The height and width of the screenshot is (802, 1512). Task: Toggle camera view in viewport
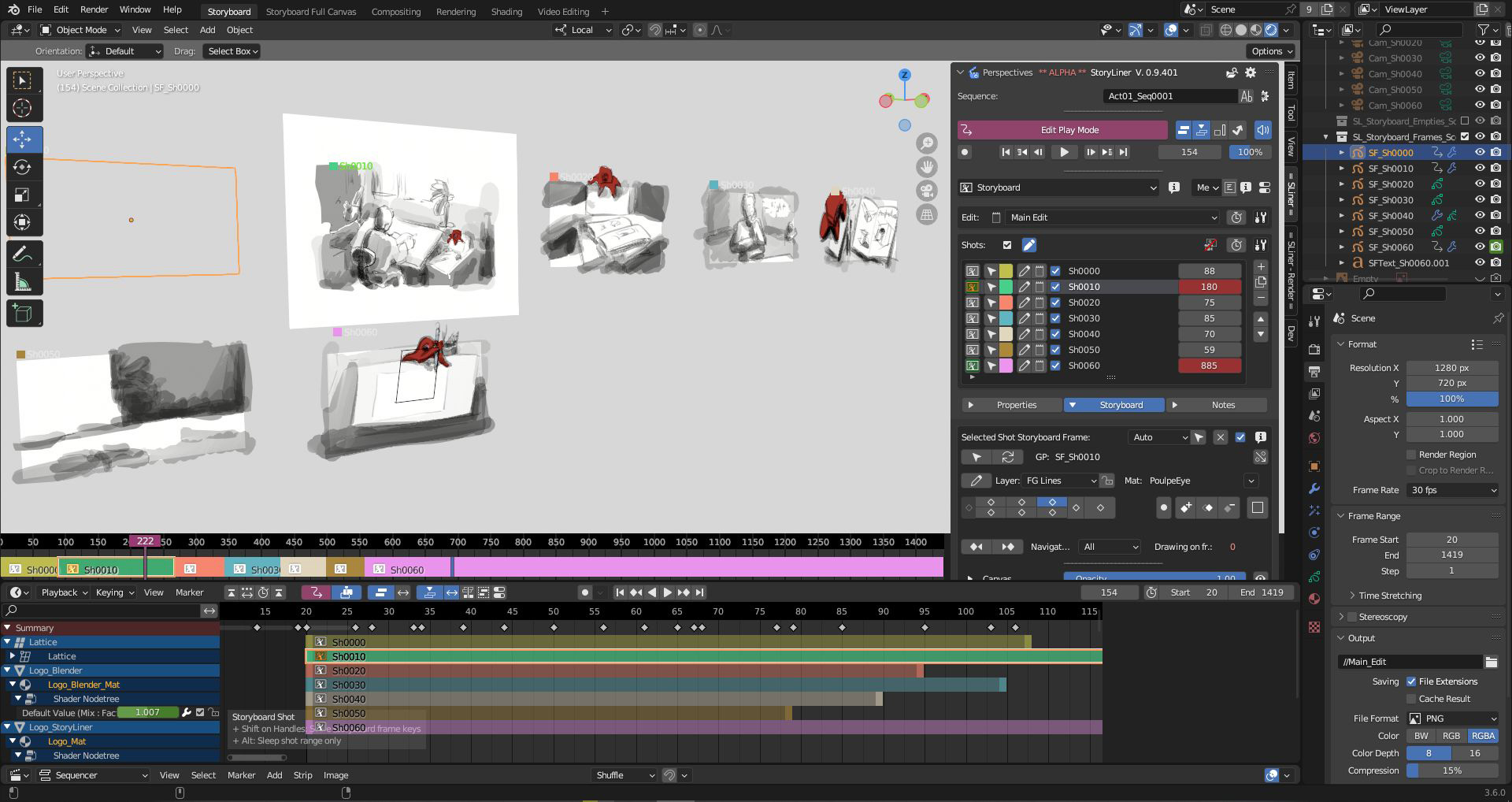point(927,191)
